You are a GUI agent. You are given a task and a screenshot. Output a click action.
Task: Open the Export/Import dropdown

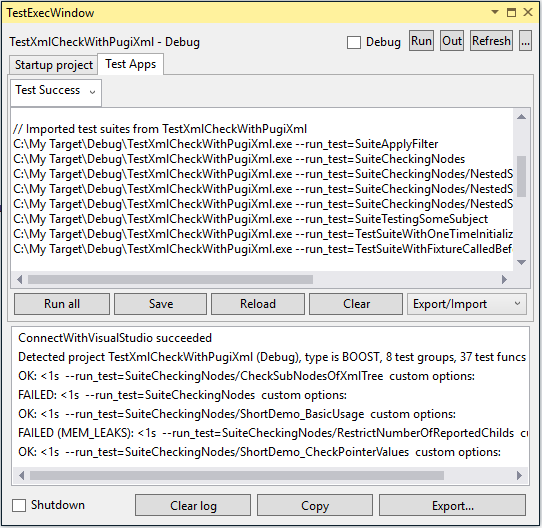(467, 304)
